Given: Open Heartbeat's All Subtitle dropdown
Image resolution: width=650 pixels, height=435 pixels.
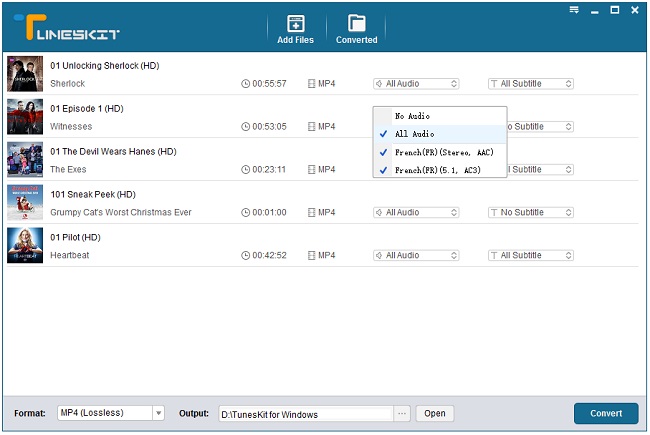Looking at the screenshot, I should pos(531,255).
